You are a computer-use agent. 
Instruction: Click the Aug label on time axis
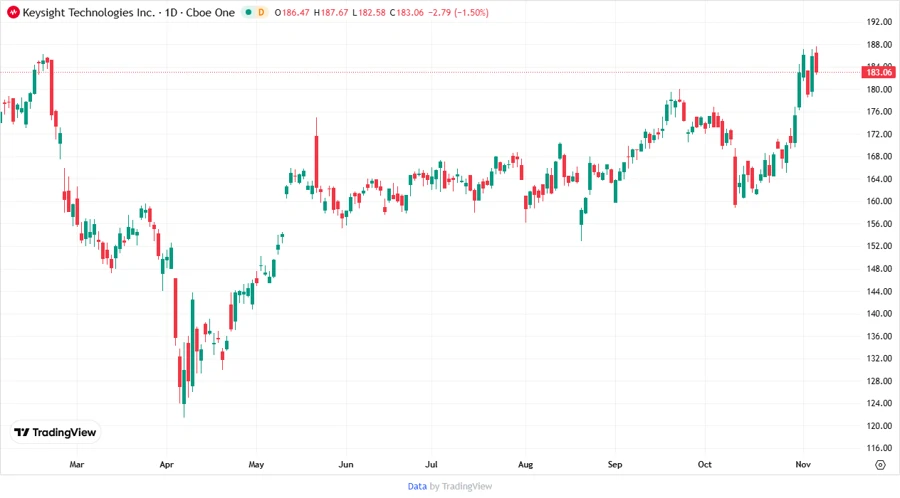pyautogui.click(x=525, y=464)
